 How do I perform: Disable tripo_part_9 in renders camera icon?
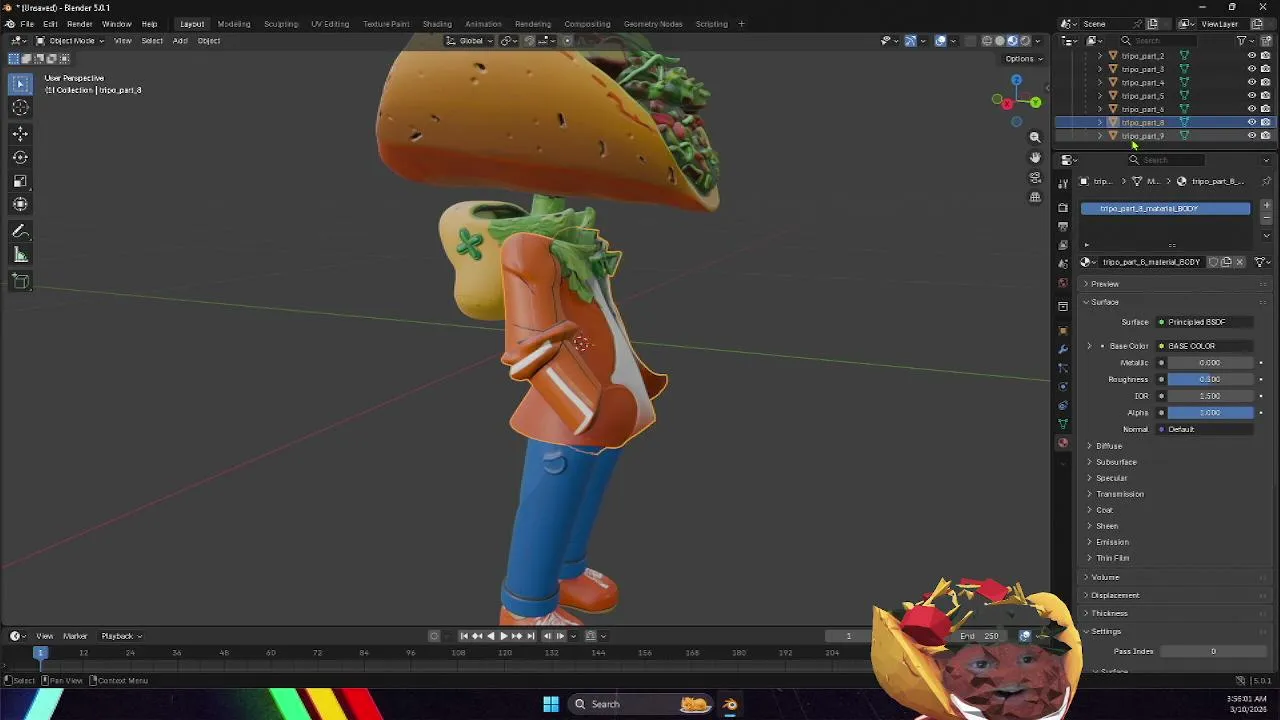tap(1265, 135)
